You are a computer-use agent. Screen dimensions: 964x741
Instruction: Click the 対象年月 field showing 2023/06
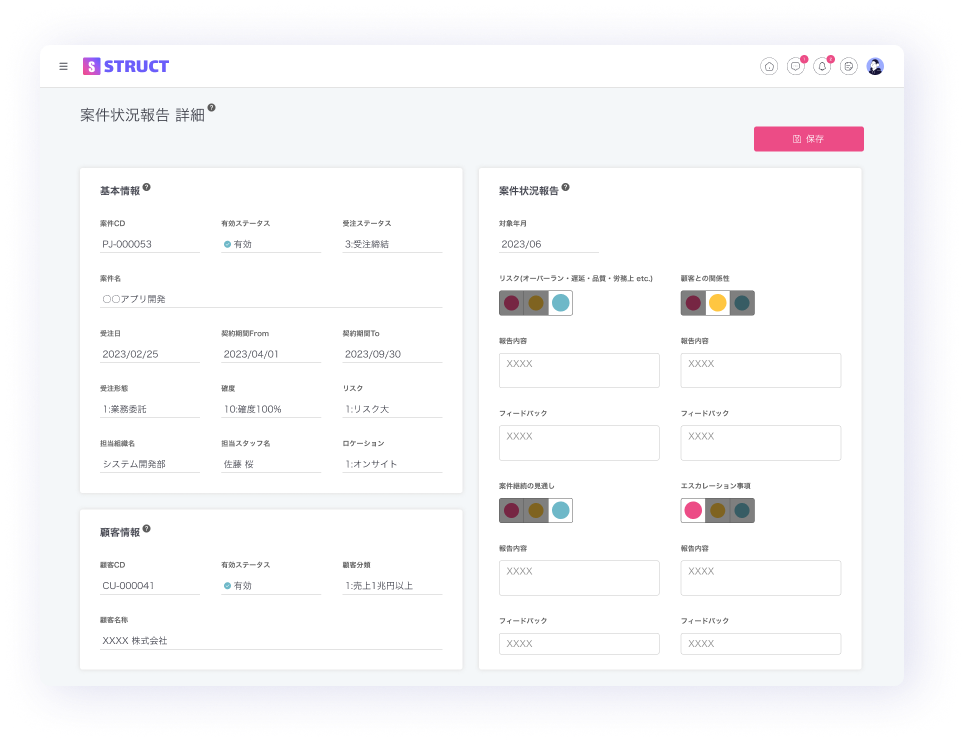[548, 244]
